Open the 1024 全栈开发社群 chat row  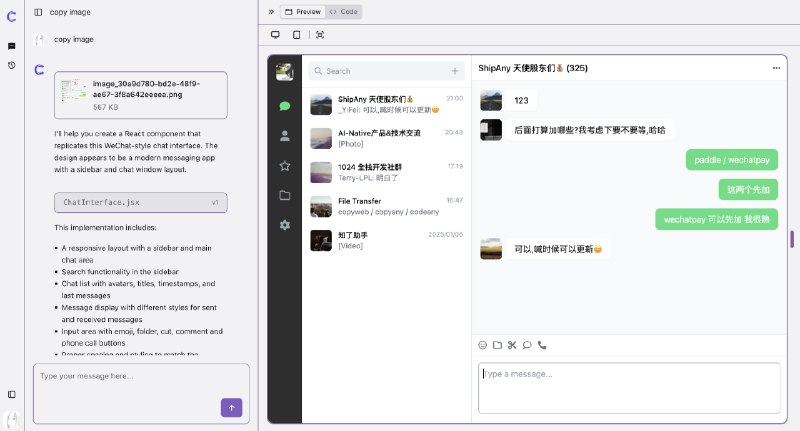(x=387, y=172)
